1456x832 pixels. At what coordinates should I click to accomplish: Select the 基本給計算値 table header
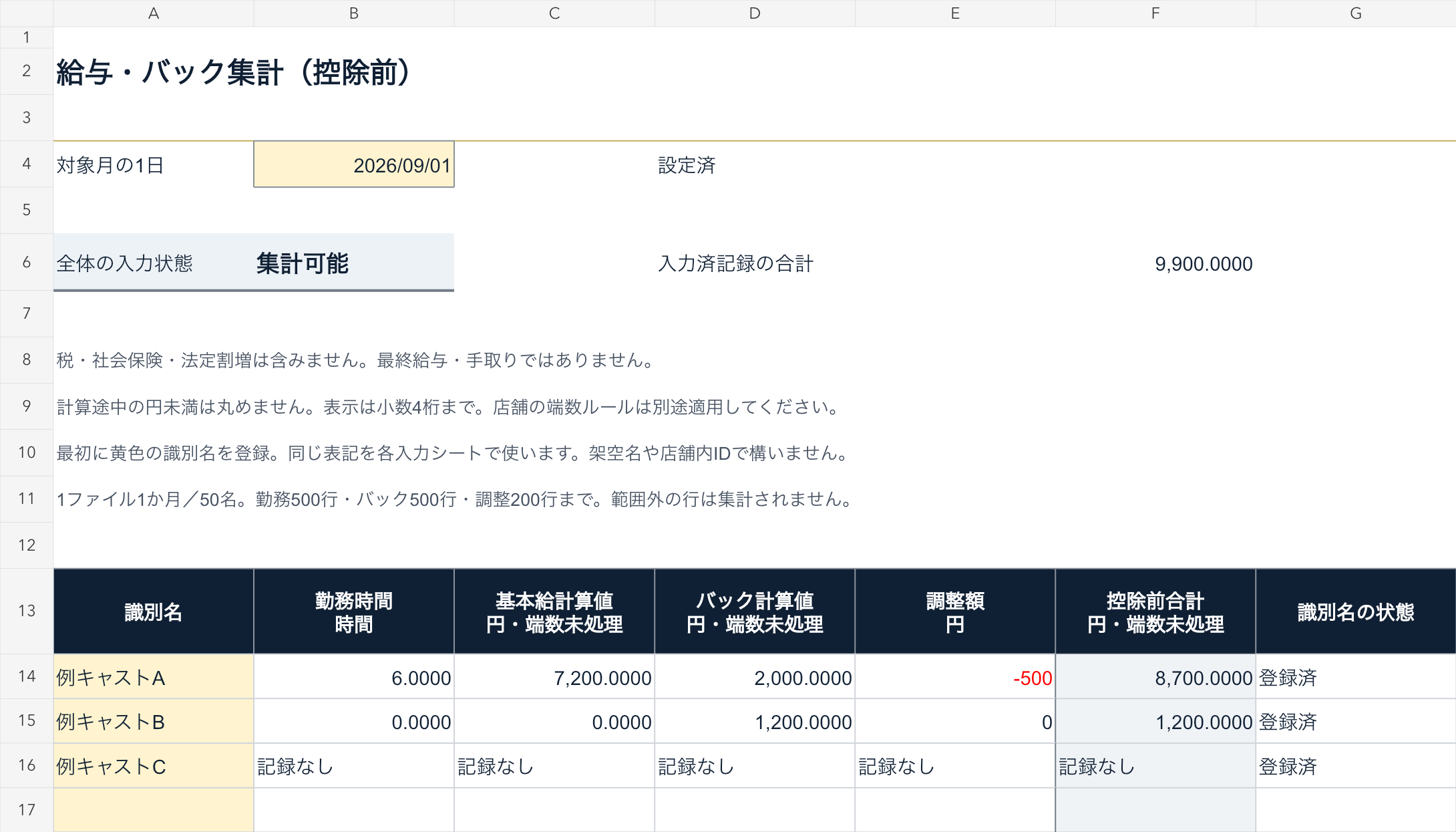point(554,611)
